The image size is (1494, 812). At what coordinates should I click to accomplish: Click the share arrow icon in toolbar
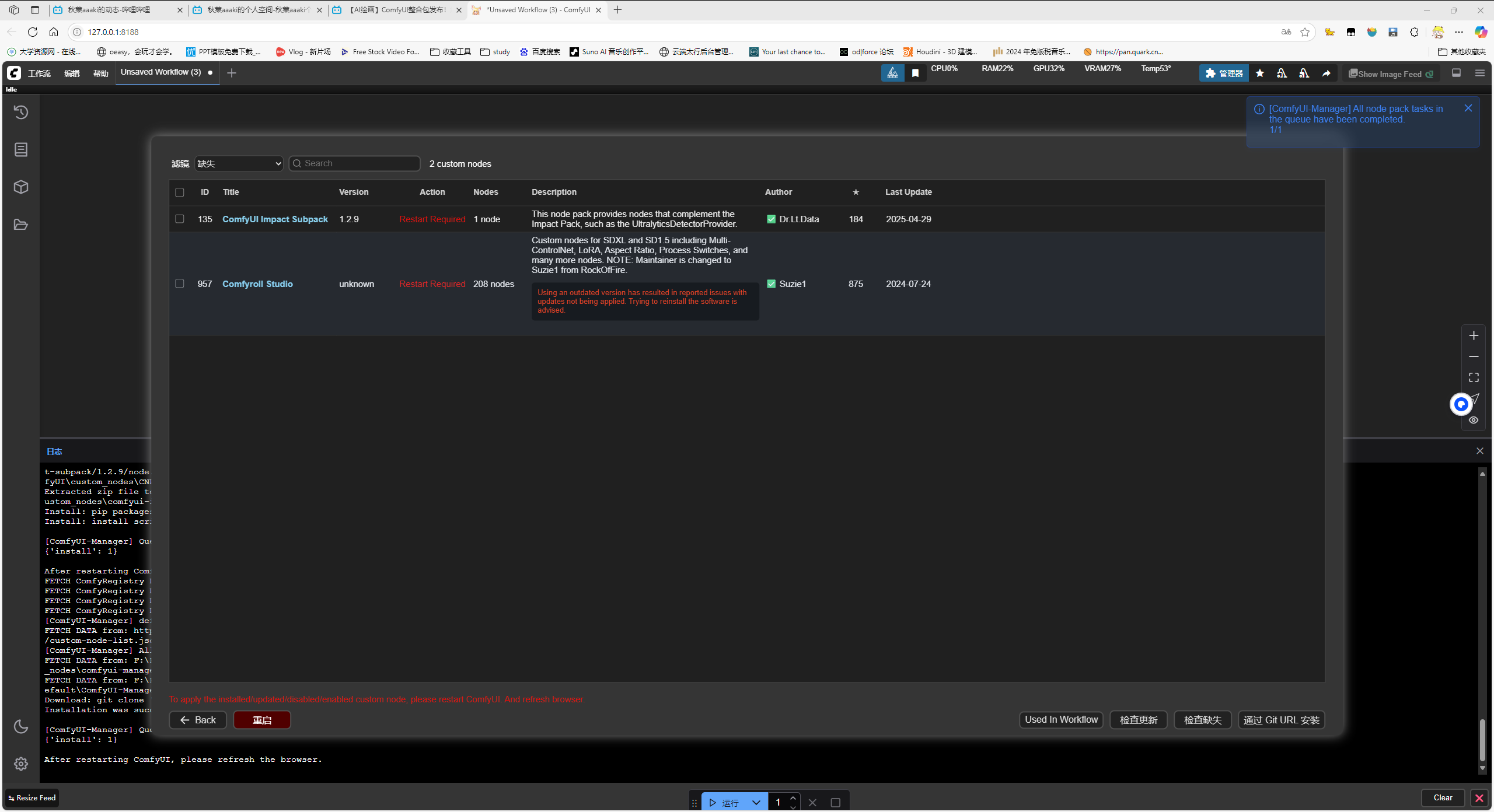click(1327, 73)
